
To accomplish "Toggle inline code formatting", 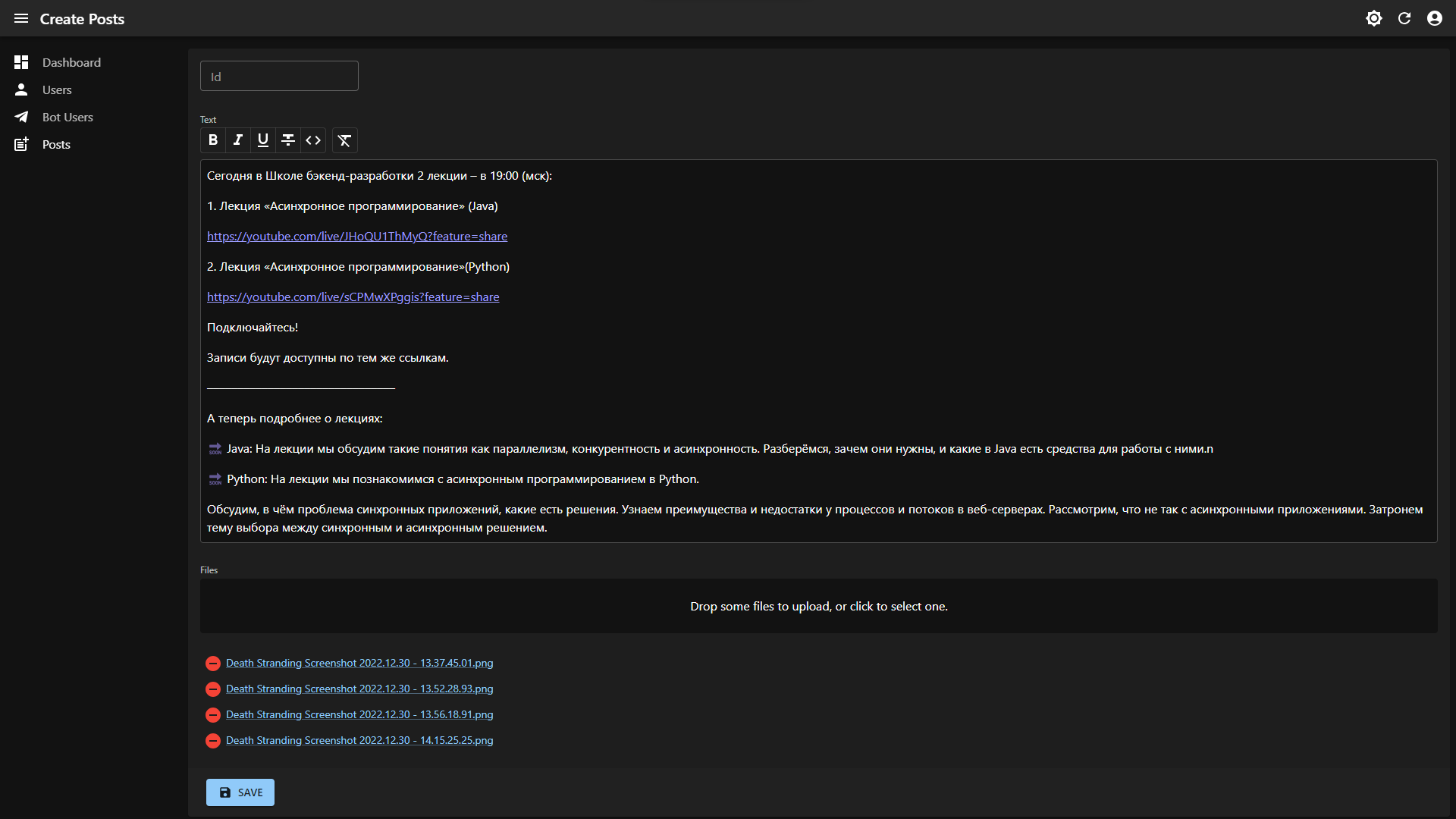I will (x=313, y=140).
